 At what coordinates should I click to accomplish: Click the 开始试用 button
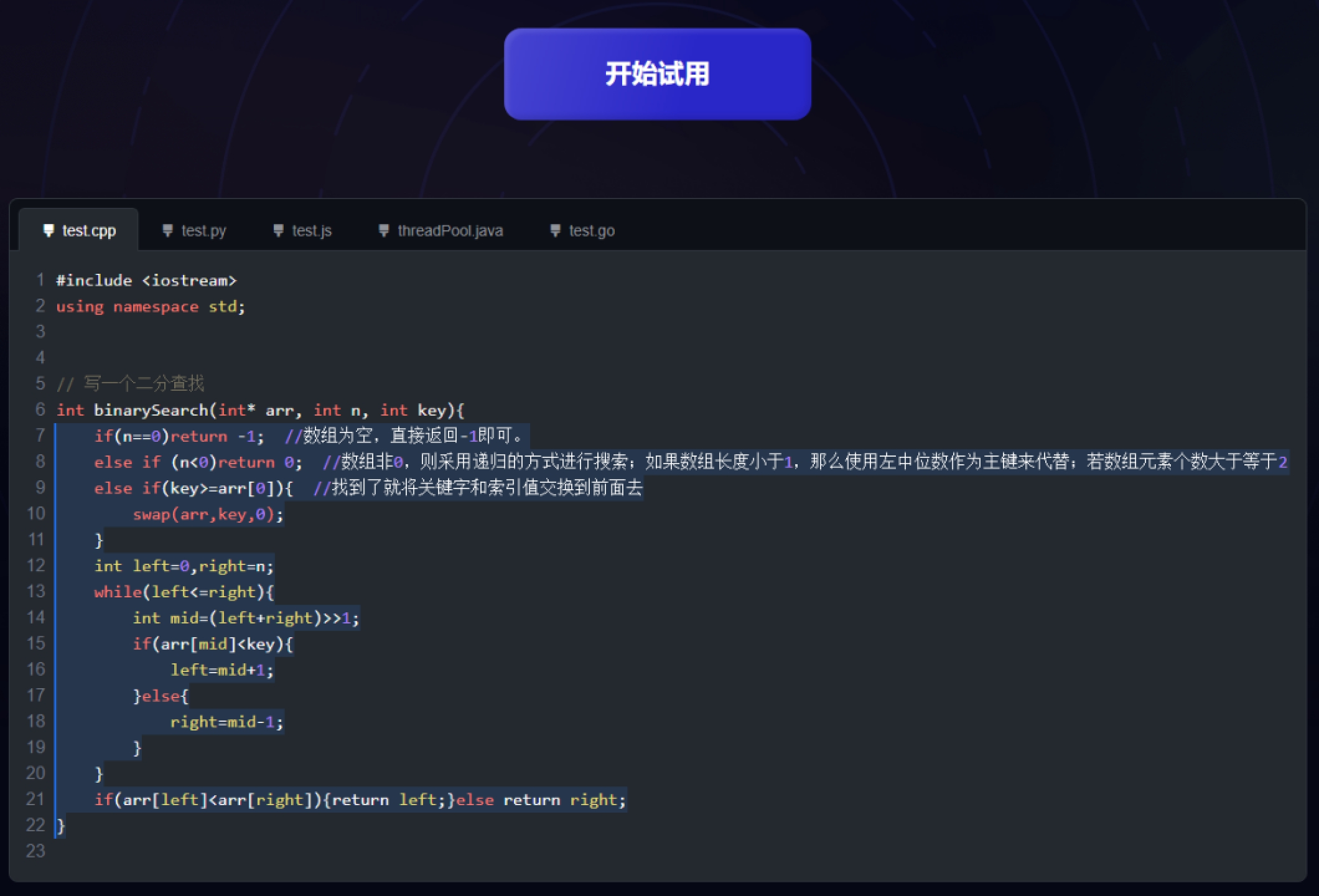pos(657,74)
